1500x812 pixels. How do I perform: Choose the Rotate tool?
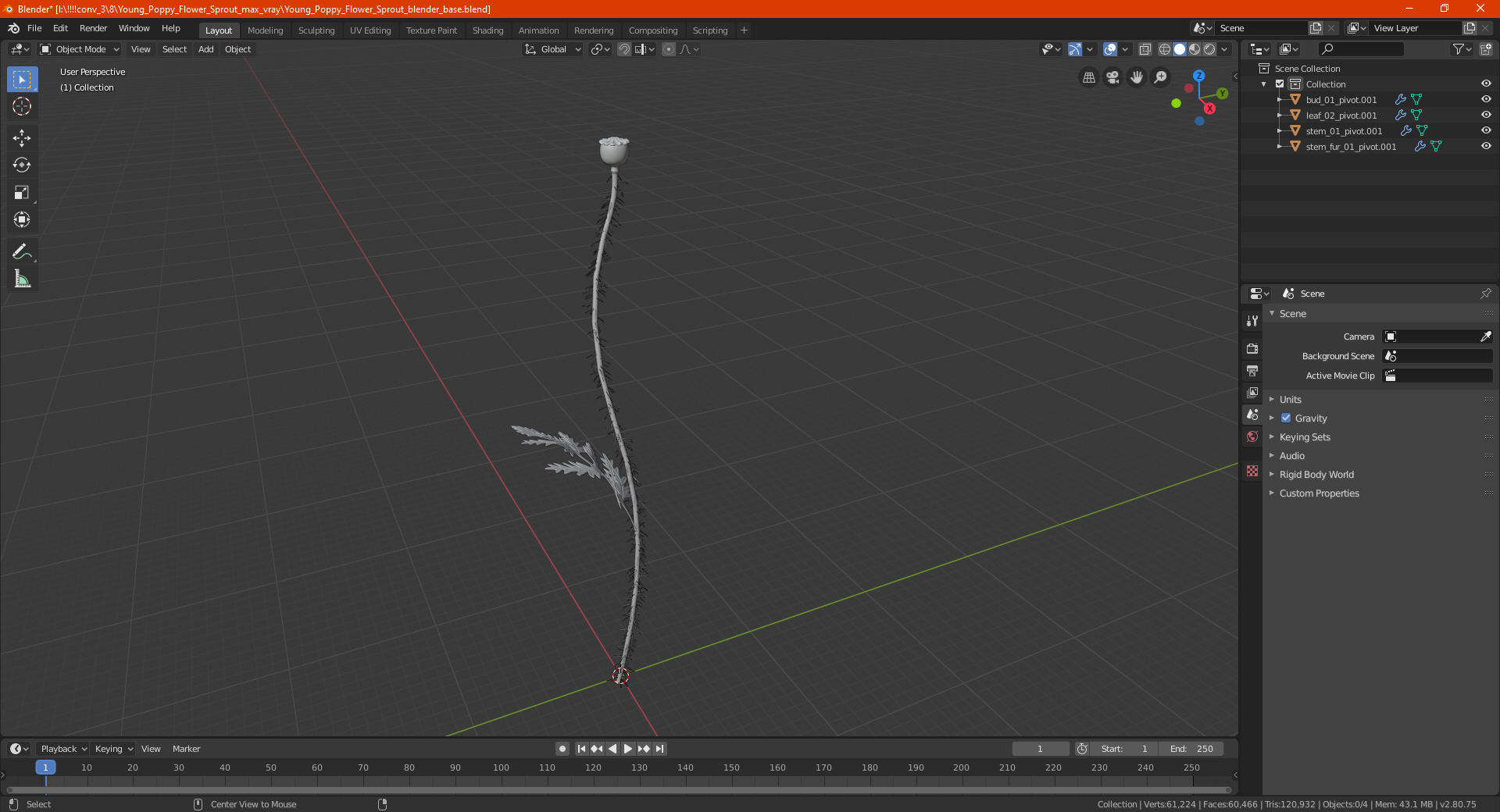tap(22, 165)
